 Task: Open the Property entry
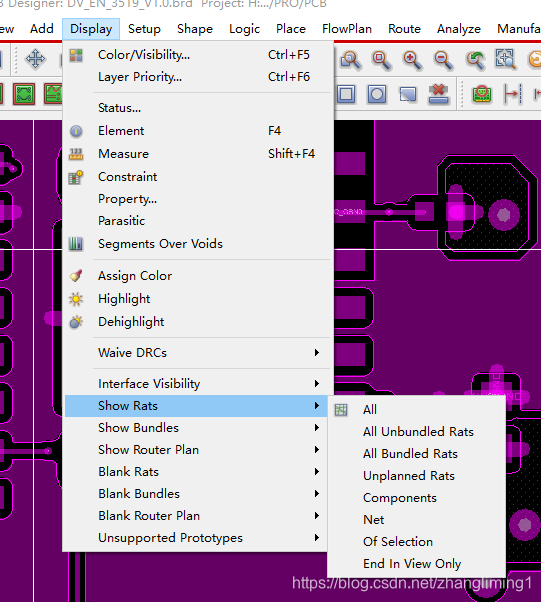pos(198,199)
